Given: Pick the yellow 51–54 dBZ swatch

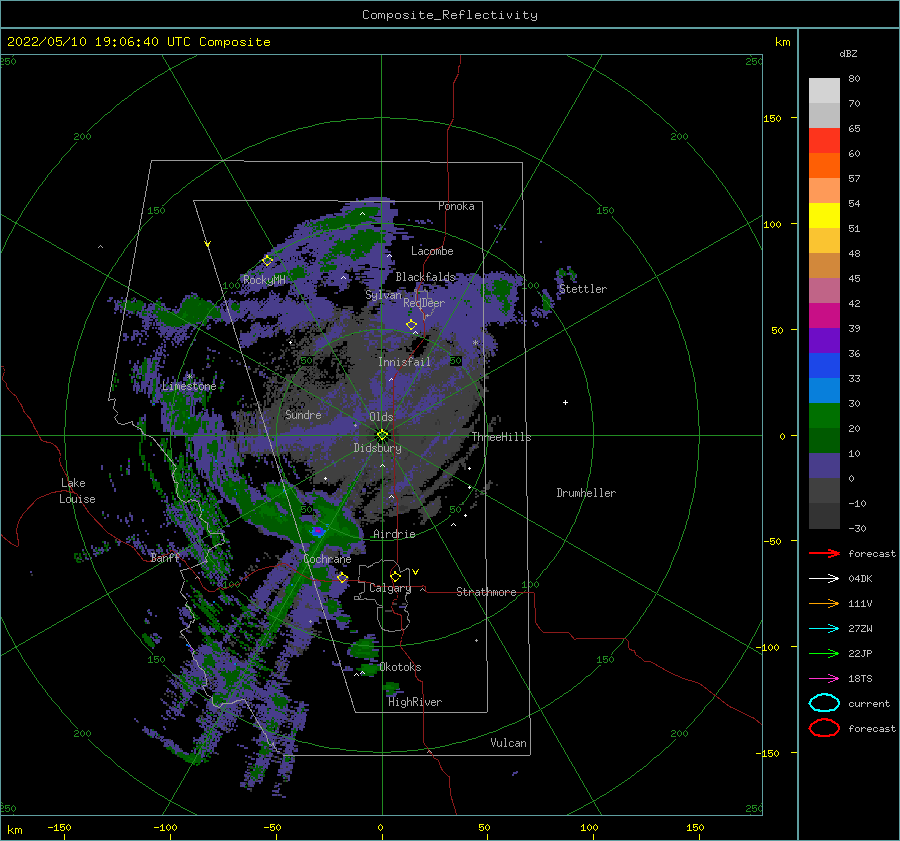Looking at the screenshot, I should click(824, 216).
